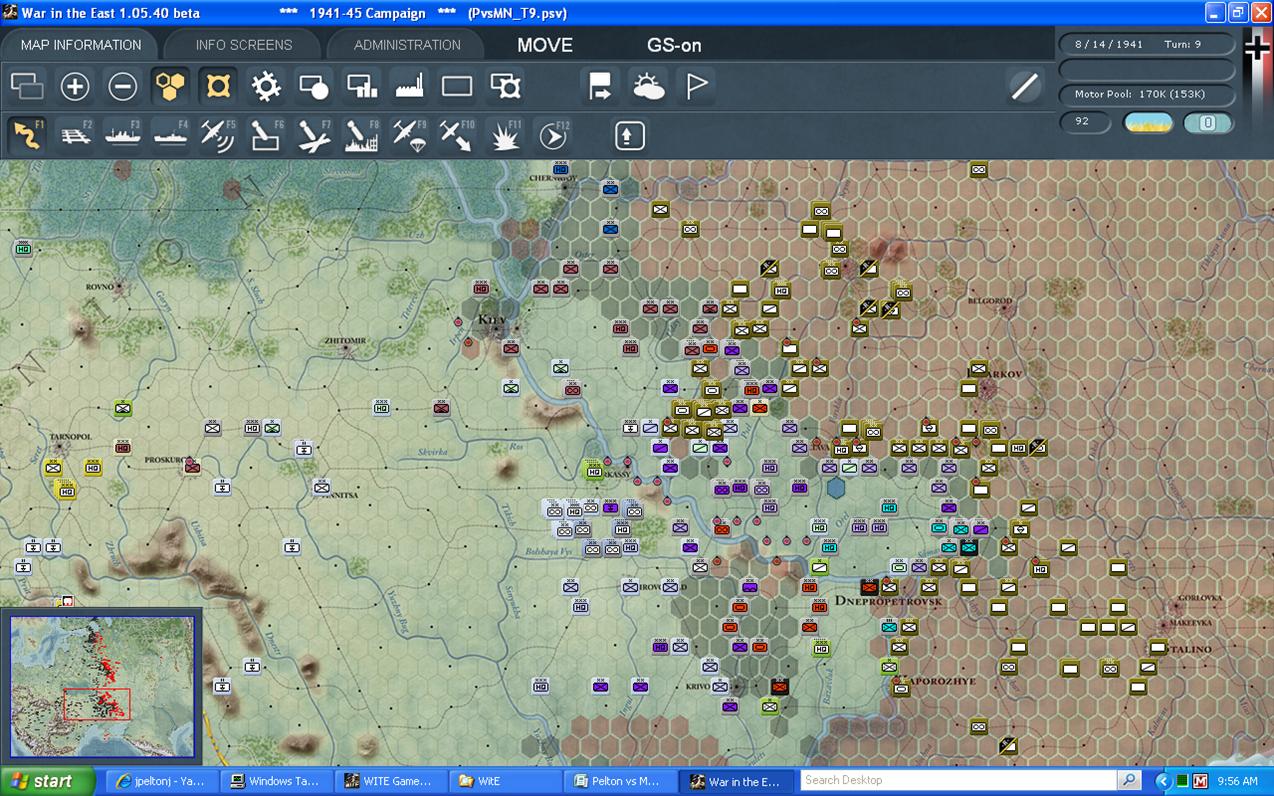Click the rectangle with gear overlay icon

coord(506,86)
